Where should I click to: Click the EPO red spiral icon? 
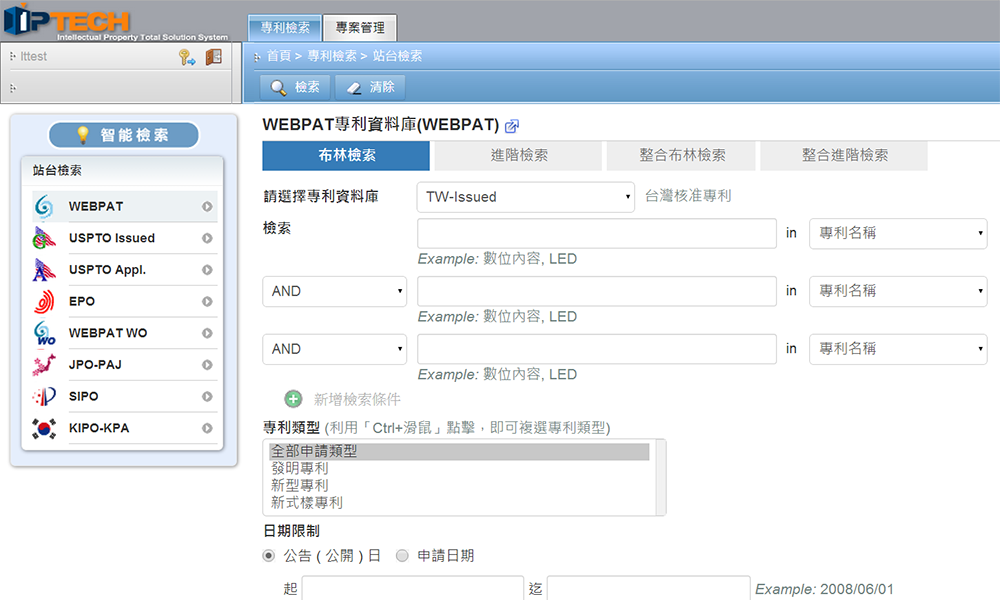[44, 302]
